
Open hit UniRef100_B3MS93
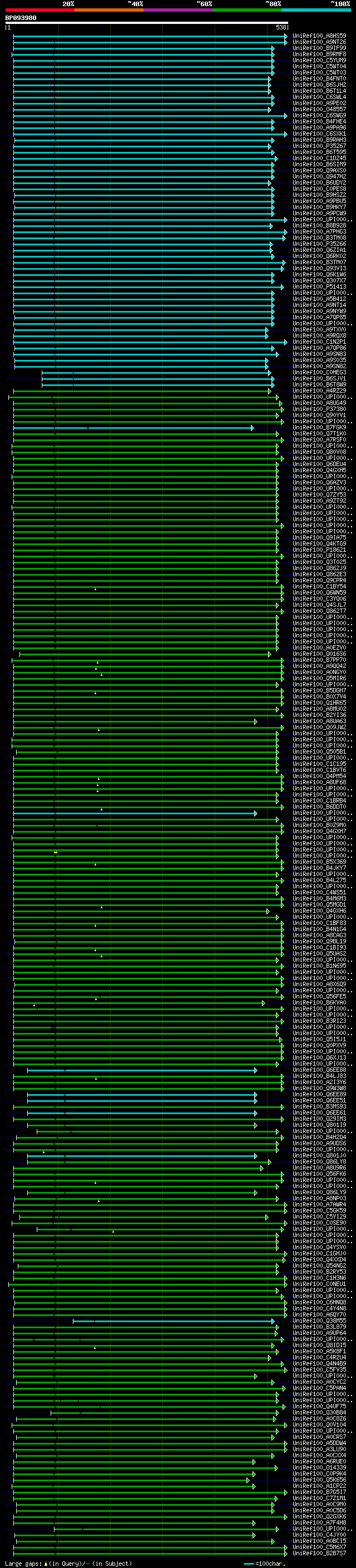pyautogui.click(x=319, y=1106)
